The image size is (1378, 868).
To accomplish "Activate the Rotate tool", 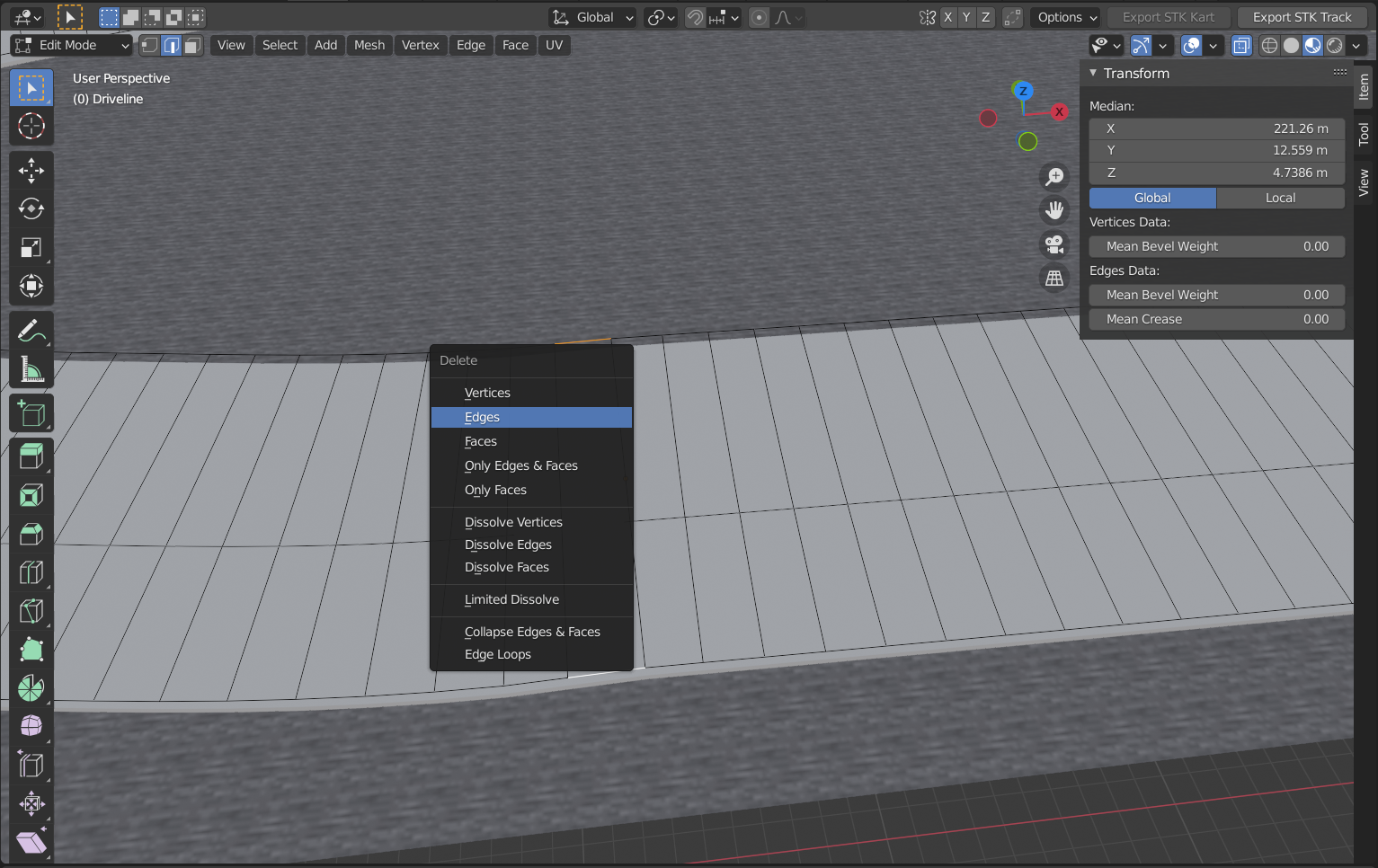I will point(31,209).
